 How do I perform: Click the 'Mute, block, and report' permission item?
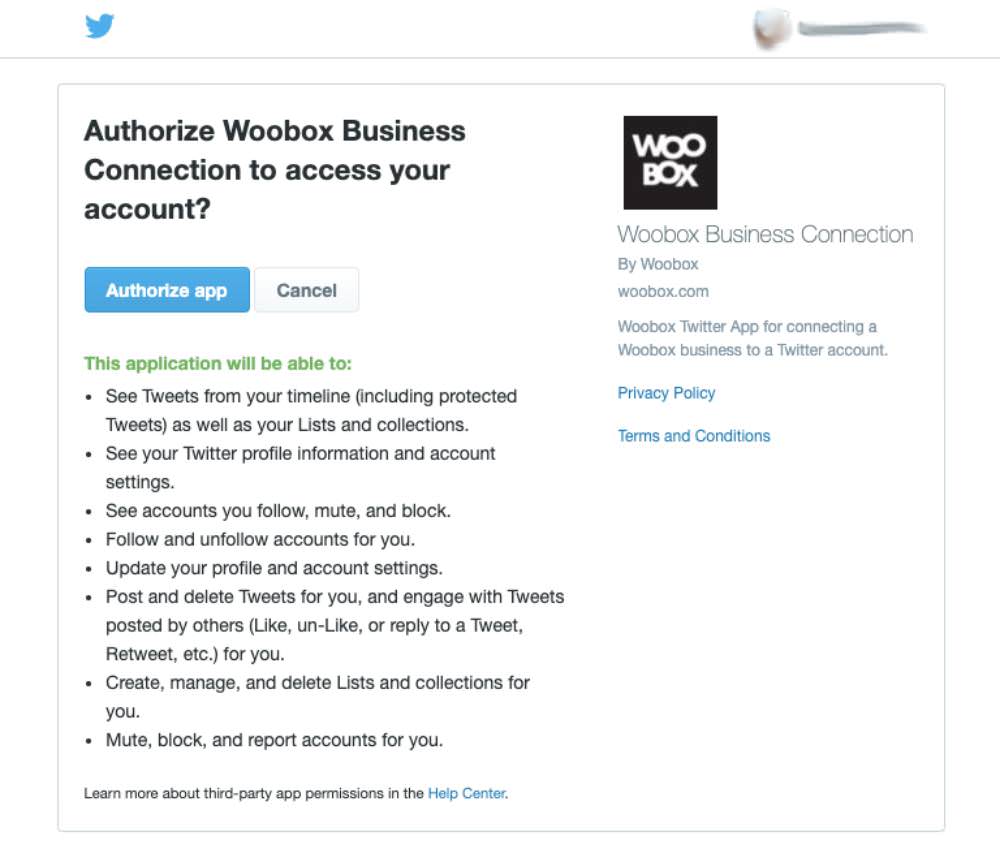tap(274, 740)
